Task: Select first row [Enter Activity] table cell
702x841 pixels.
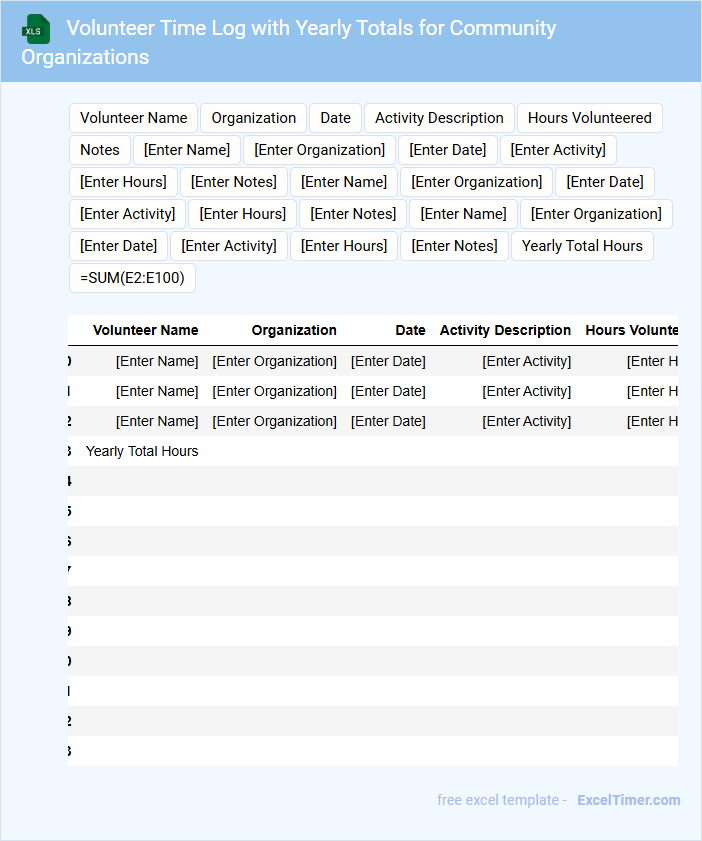Action: 526,361
